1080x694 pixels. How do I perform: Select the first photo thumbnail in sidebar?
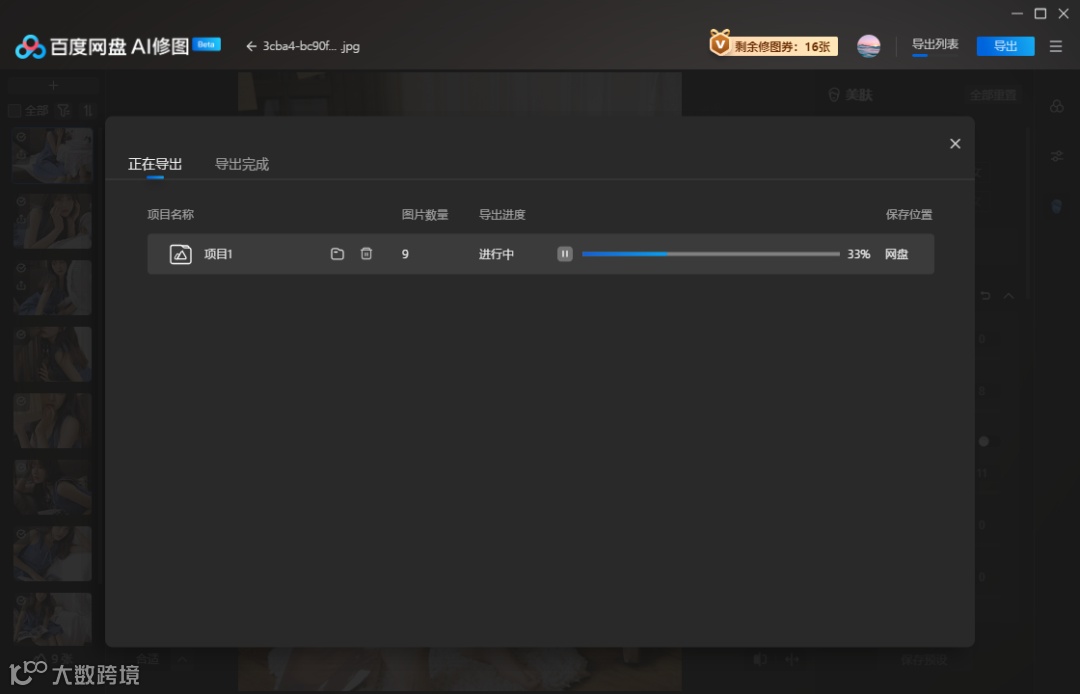tap(52, 155)
